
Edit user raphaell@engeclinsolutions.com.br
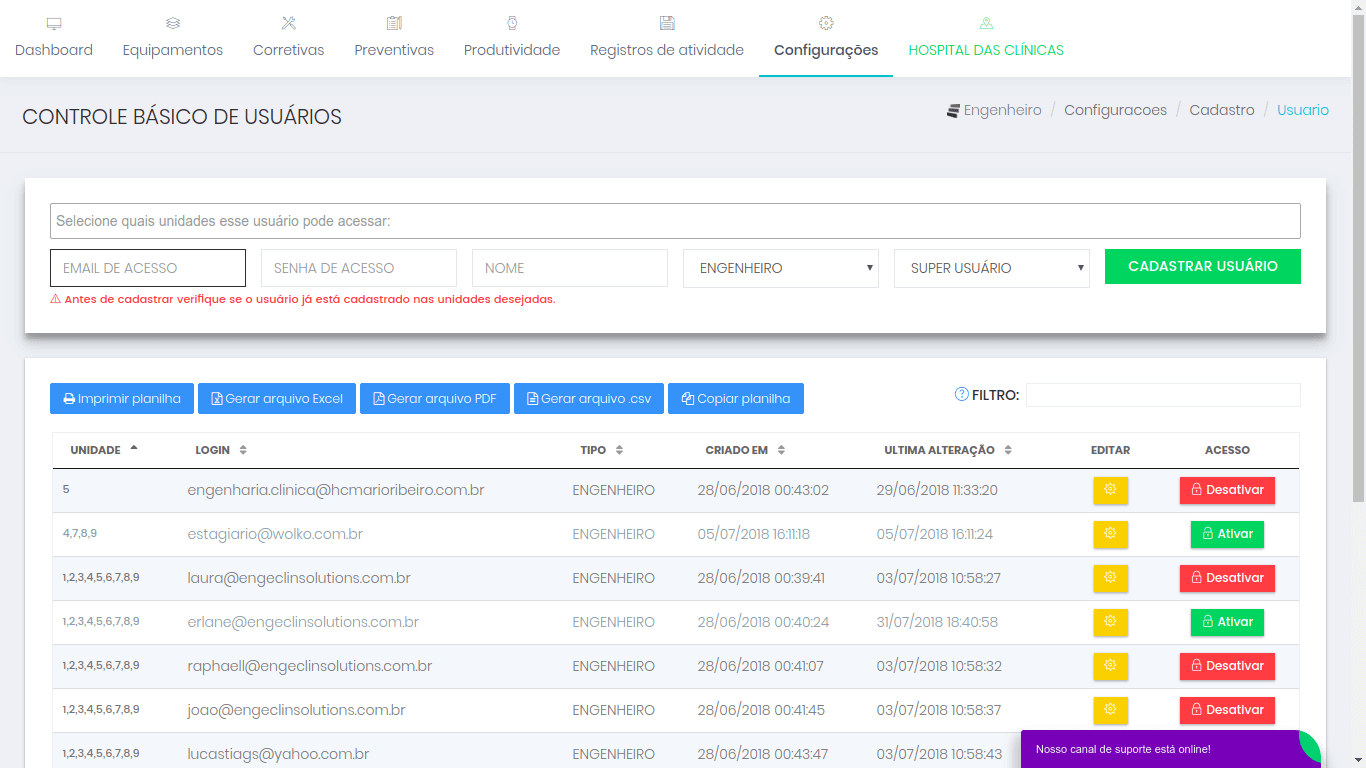(x=1110, y=666)
